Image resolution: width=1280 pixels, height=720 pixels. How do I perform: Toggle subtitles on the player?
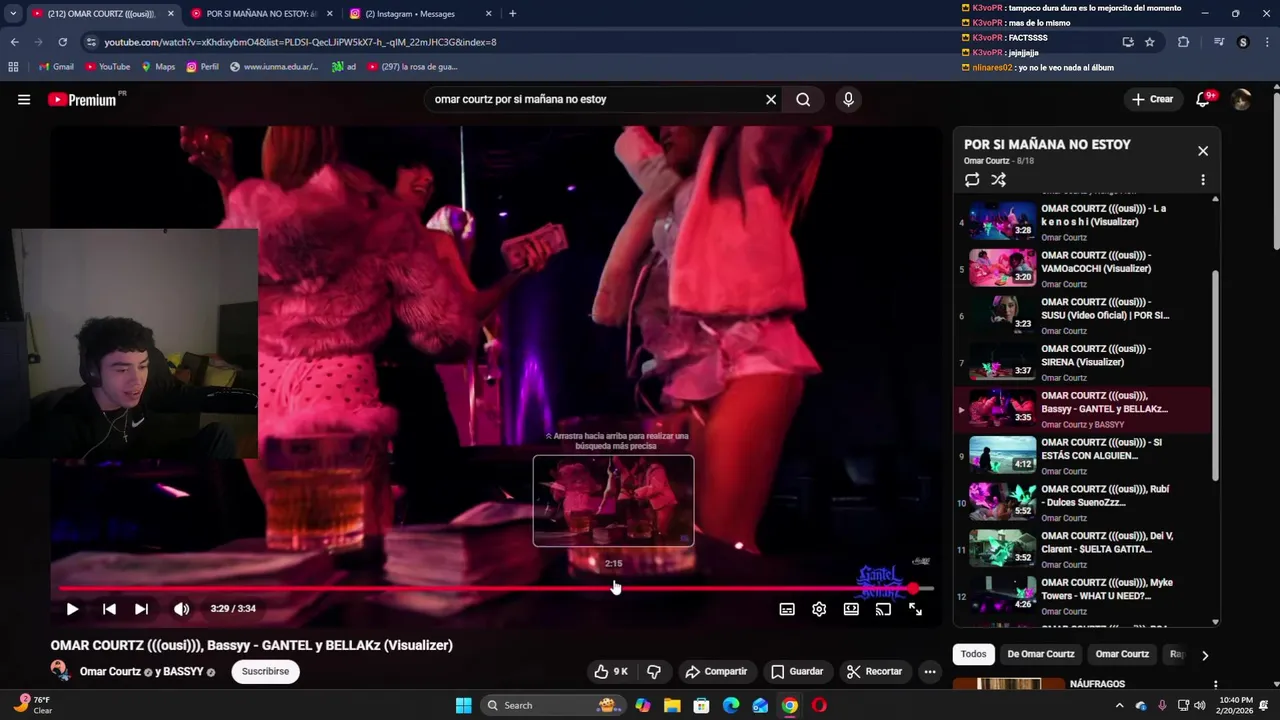click(787, 609)
